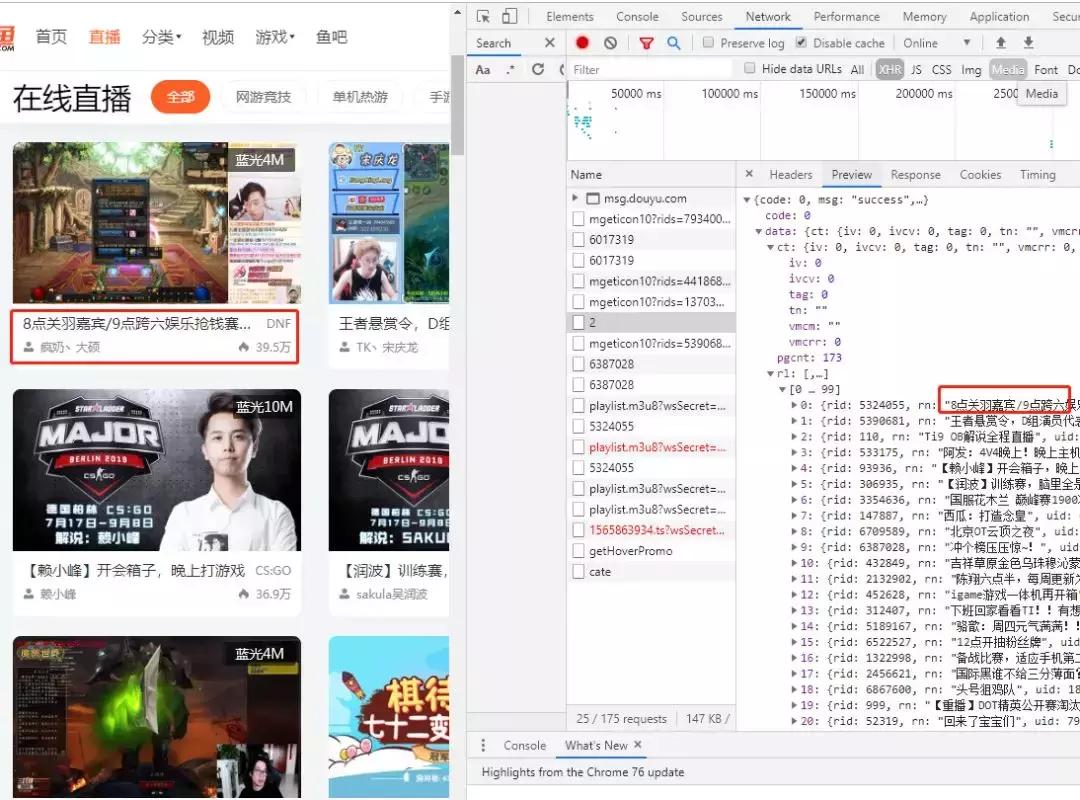
Task: Uncheck the Disable cache checkbox
Action: (x=801, y=42)
